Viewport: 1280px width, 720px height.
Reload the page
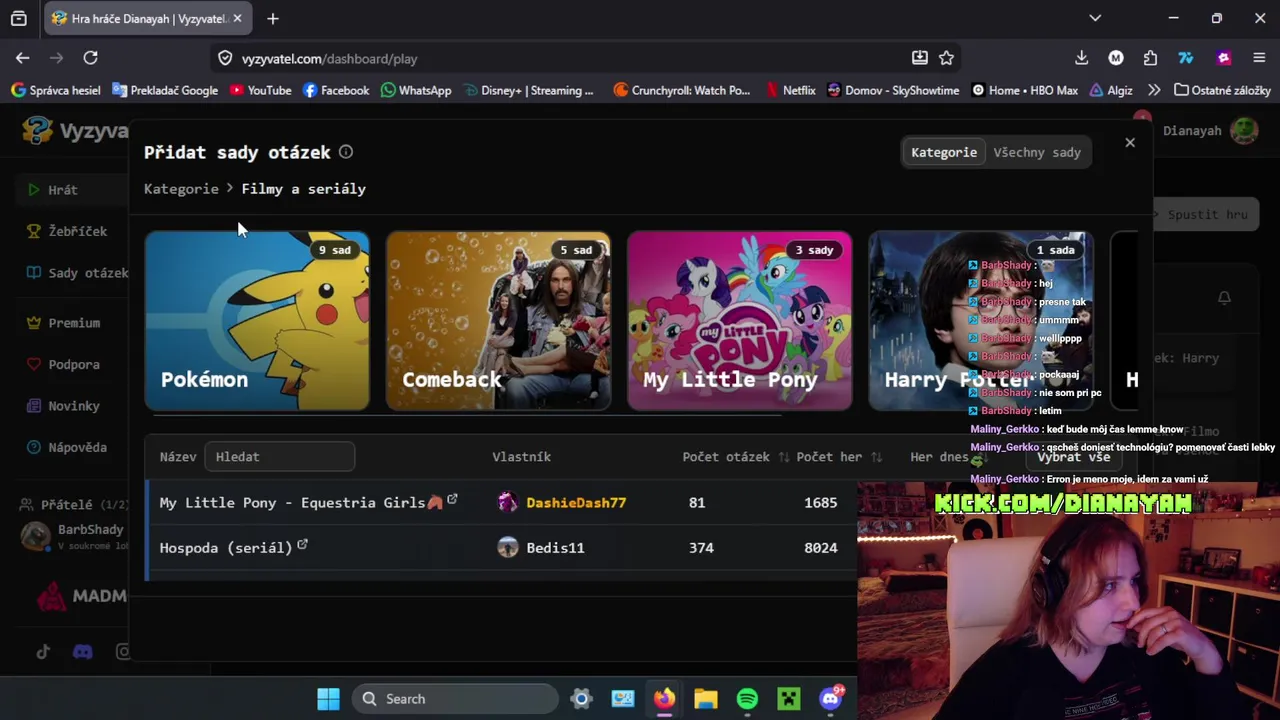(x=90, y=58)
